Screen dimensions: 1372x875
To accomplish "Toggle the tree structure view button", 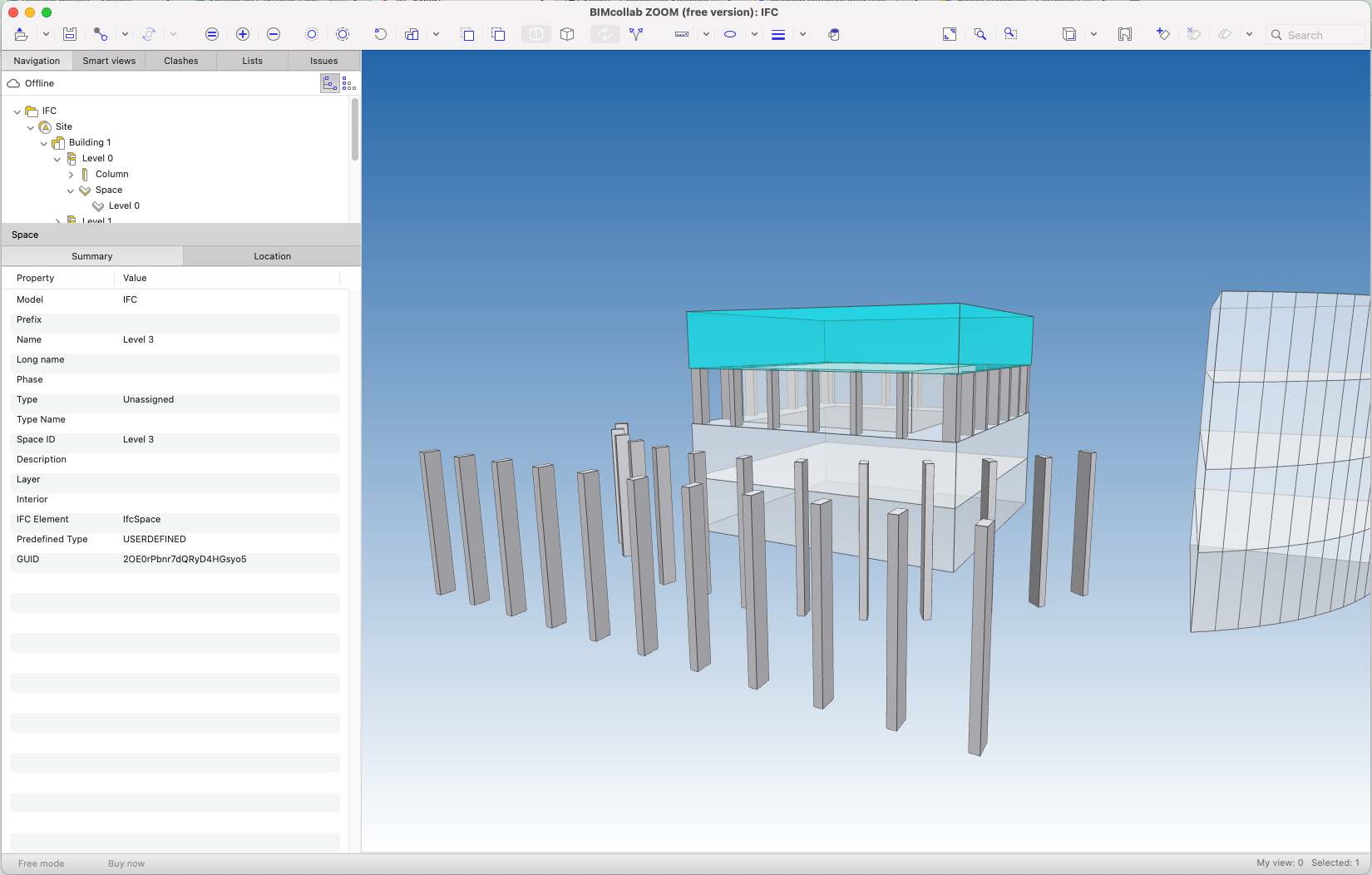I will 330,83.
